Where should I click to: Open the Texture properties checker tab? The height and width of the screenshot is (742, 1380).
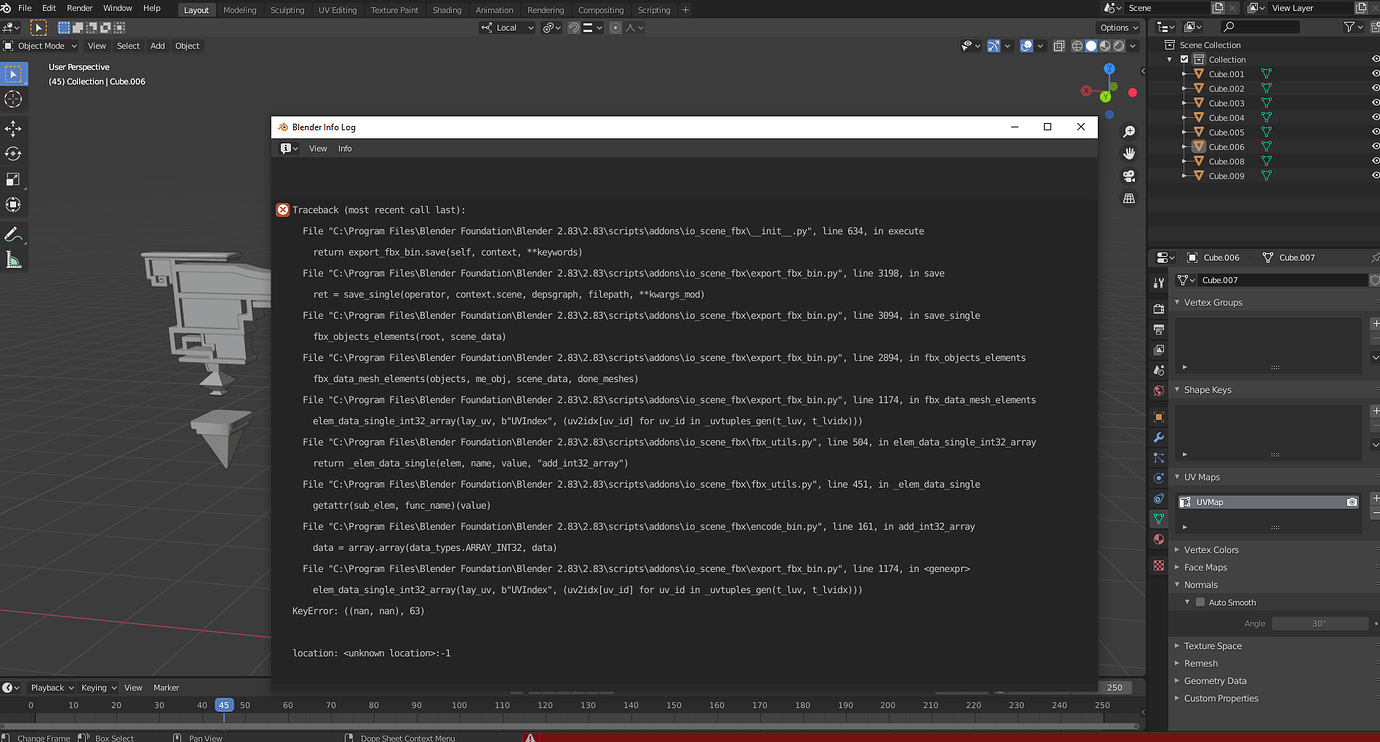point(1159,565)
